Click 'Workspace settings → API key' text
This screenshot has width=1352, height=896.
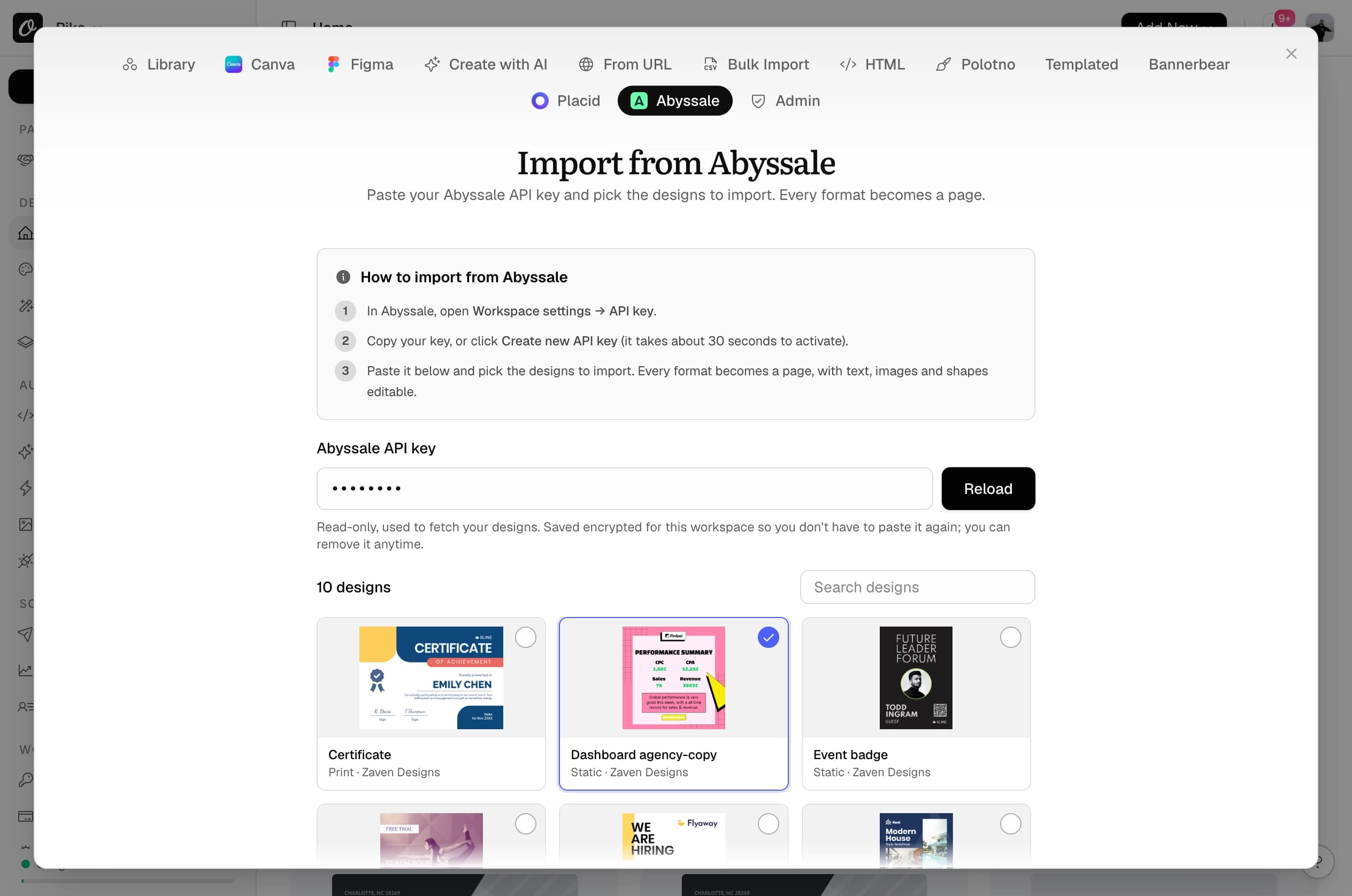(x=563, y=311)
